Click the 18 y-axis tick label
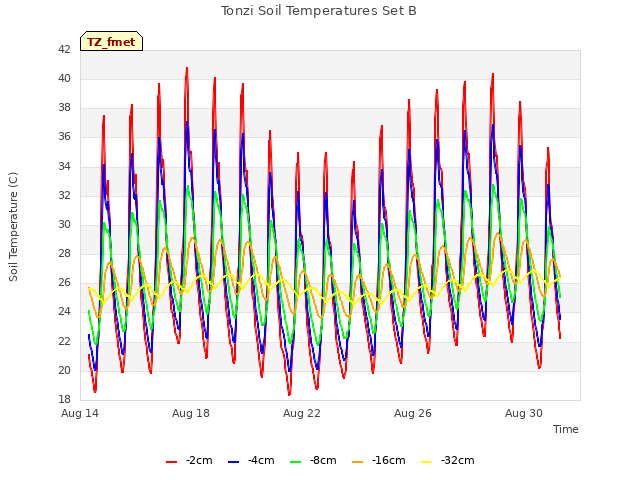The width and height of the screenshot is (640, 480). click(x=64, y=399)
